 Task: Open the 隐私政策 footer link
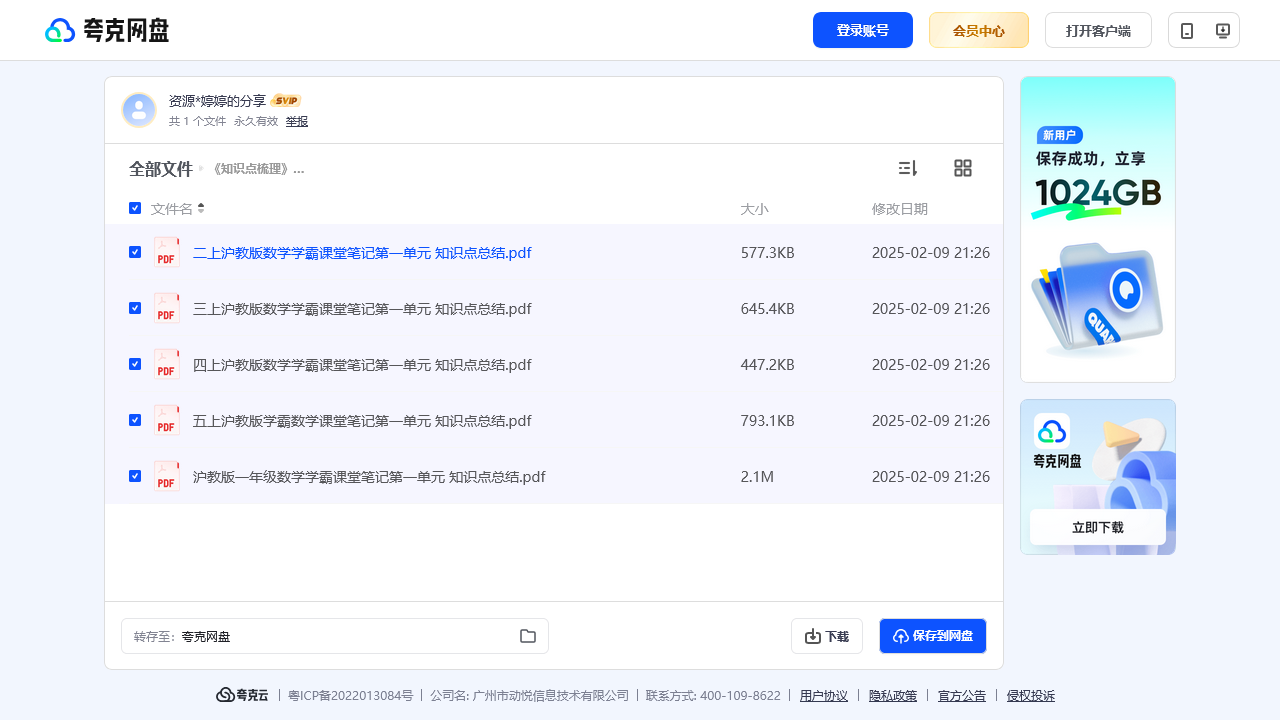tap(893, 695)
